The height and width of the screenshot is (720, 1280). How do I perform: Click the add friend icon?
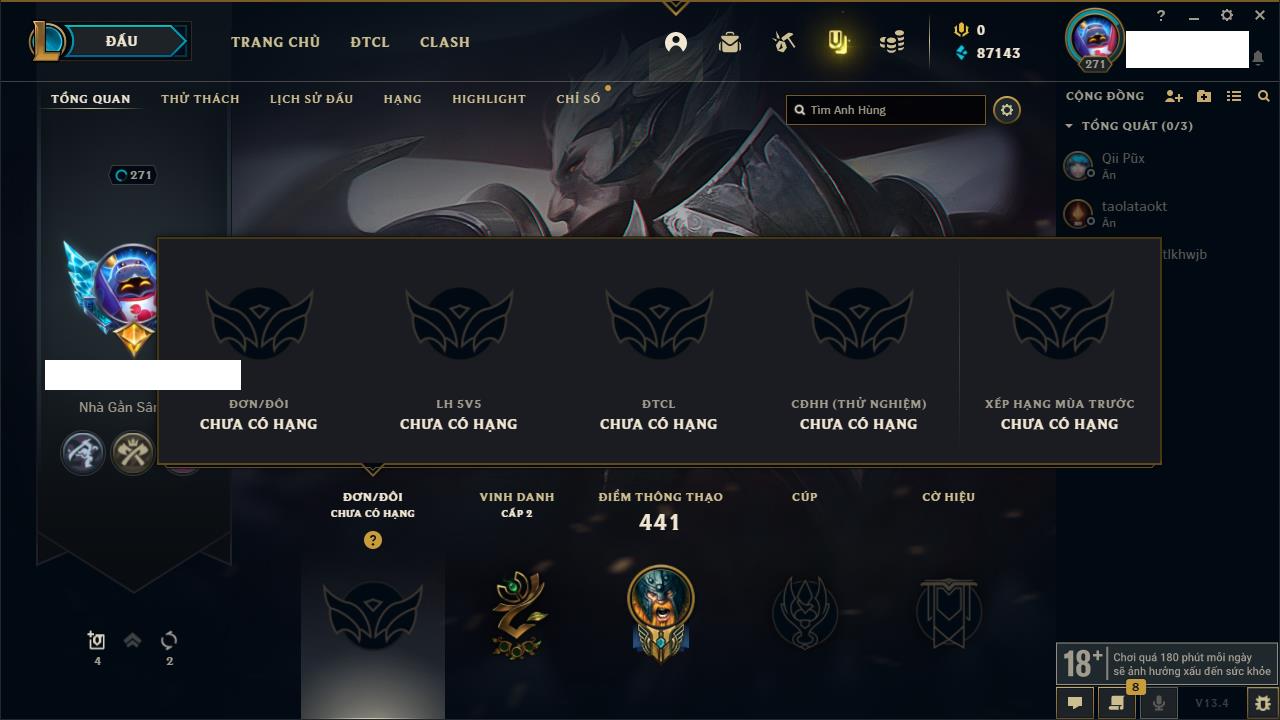coord(1174,96)
